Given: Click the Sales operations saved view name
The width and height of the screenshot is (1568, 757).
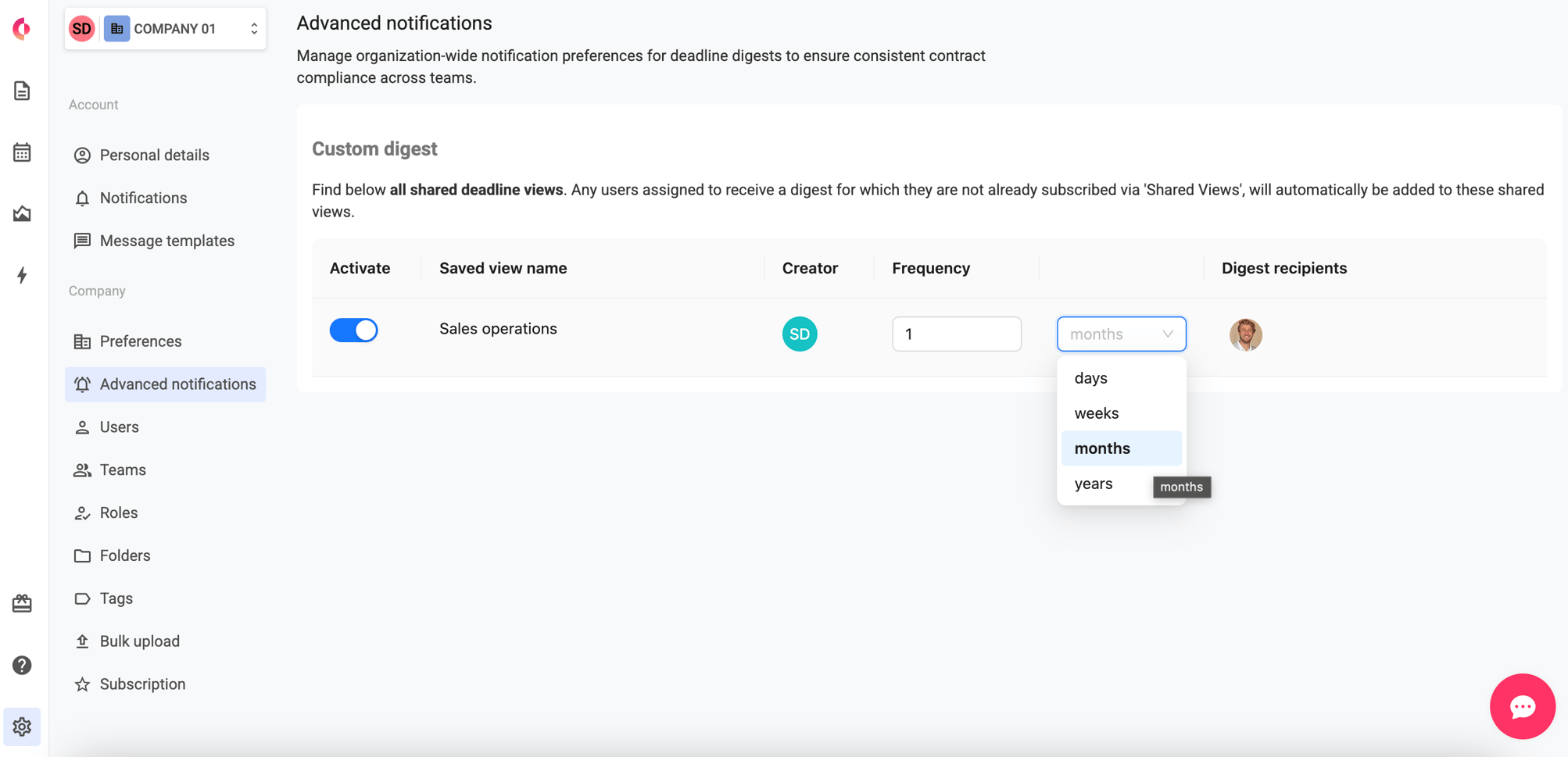Looking at the screenshot, I should pos(498,329).
